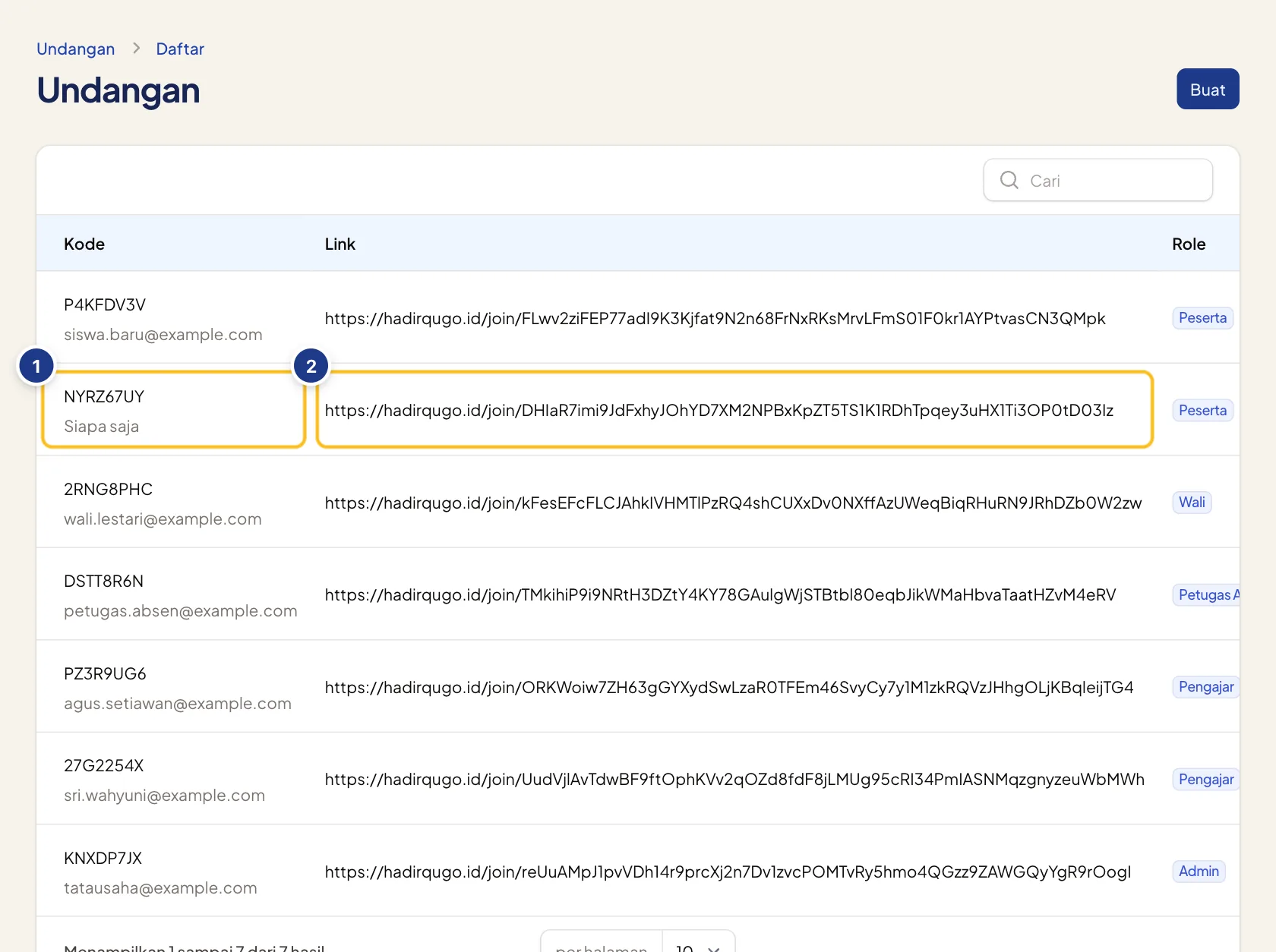The image size is (1276, 952).
Task: Open the join link starting with FLwv2zi
Action: 715,319
